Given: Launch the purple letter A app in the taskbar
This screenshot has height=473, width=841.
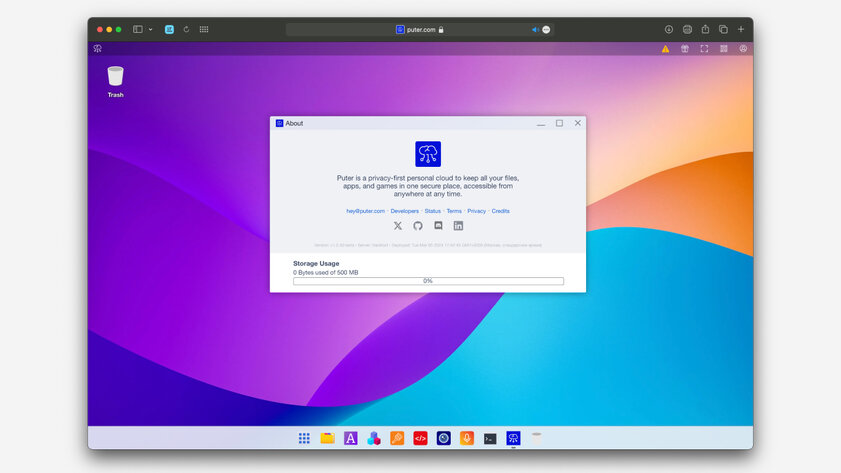Looking at the screenshot, I should (350, 438).
